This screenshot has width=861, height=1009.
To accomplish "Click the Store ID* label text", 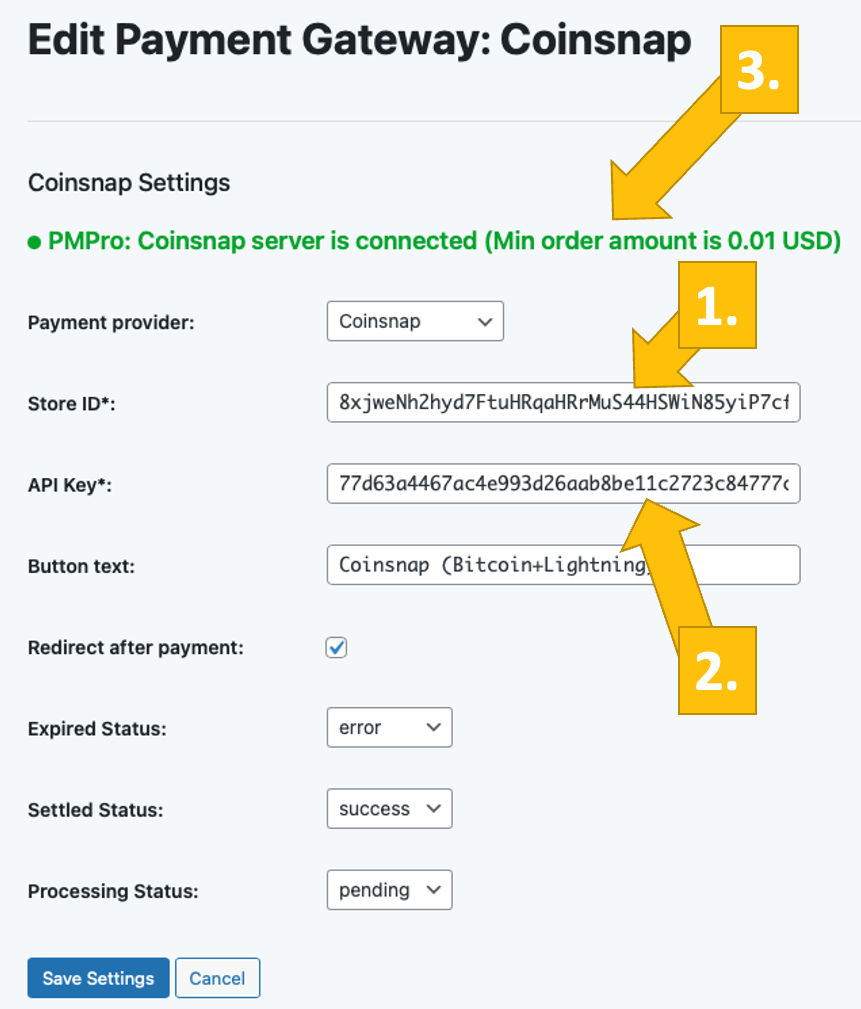I will pyautogui.click(x=73, y=403).
